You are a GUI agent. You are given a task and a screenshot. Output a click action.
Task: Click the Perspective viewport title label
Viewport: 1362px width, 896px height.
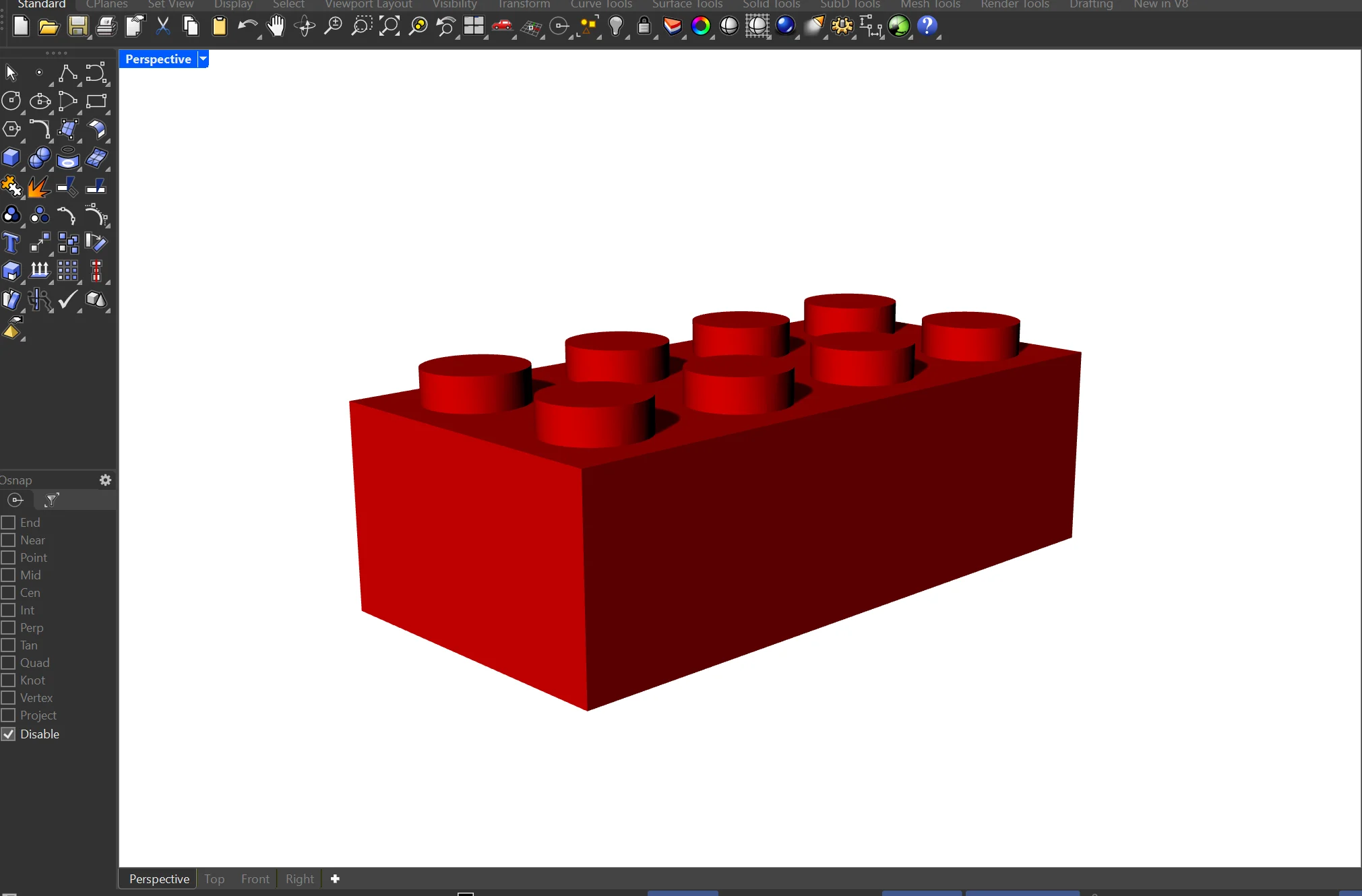(x=158, y=59)
